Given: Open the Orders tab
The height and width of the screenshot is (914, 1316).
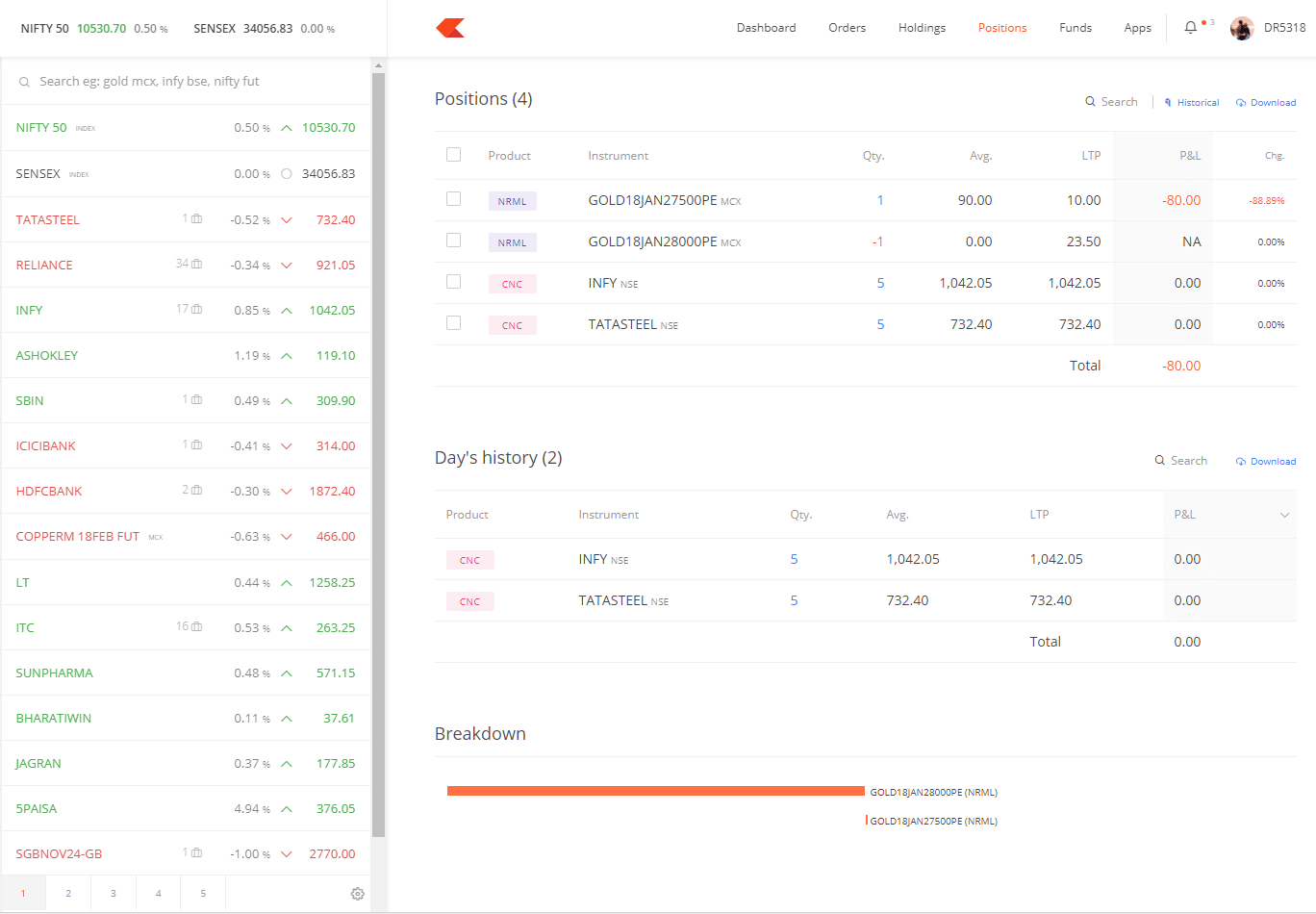Looking at the screenshot, I should [x=848, y=28].
